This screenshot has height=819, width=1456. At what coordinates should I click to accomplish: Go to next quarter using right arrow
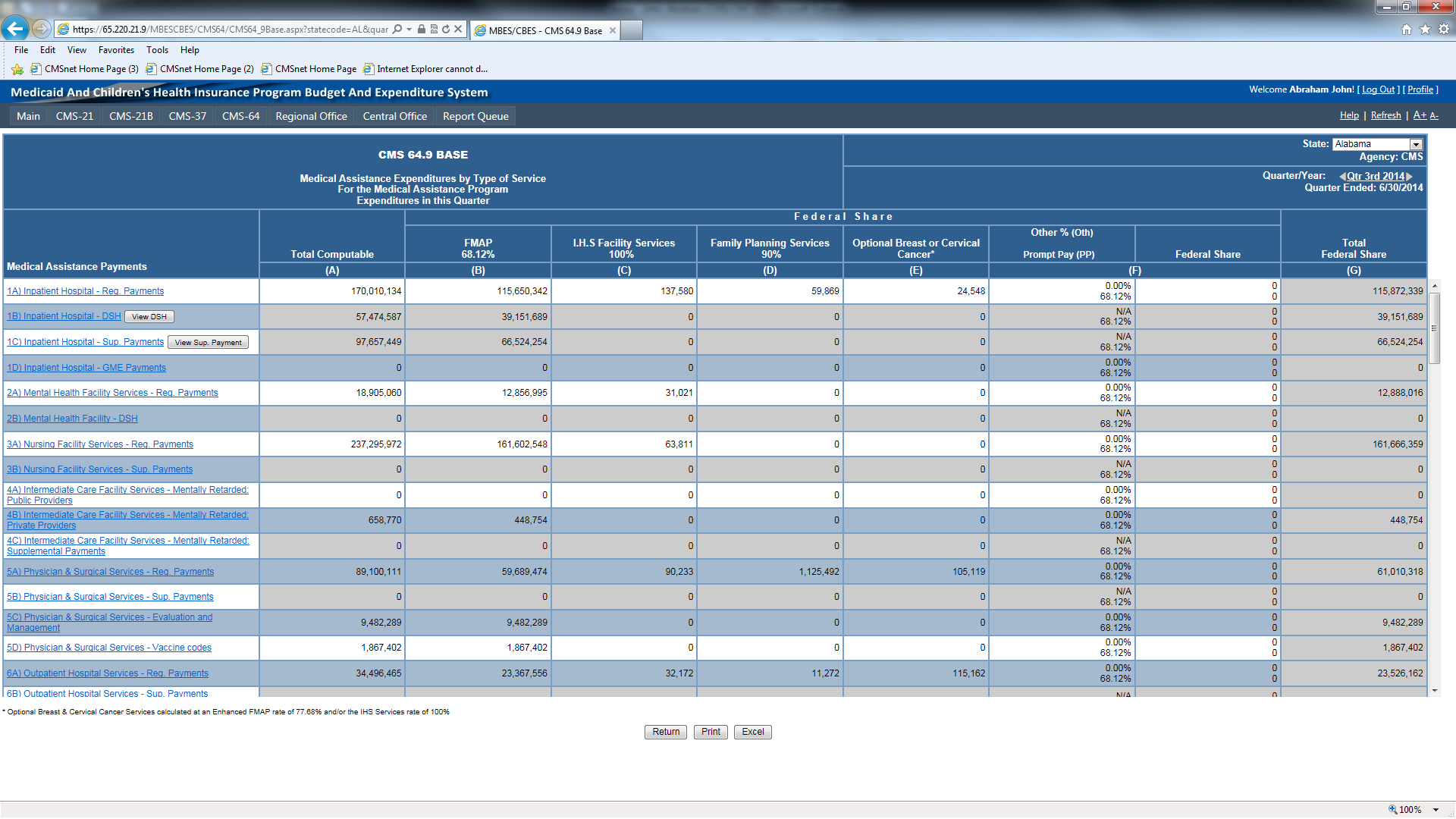(x=1410, y=176)
